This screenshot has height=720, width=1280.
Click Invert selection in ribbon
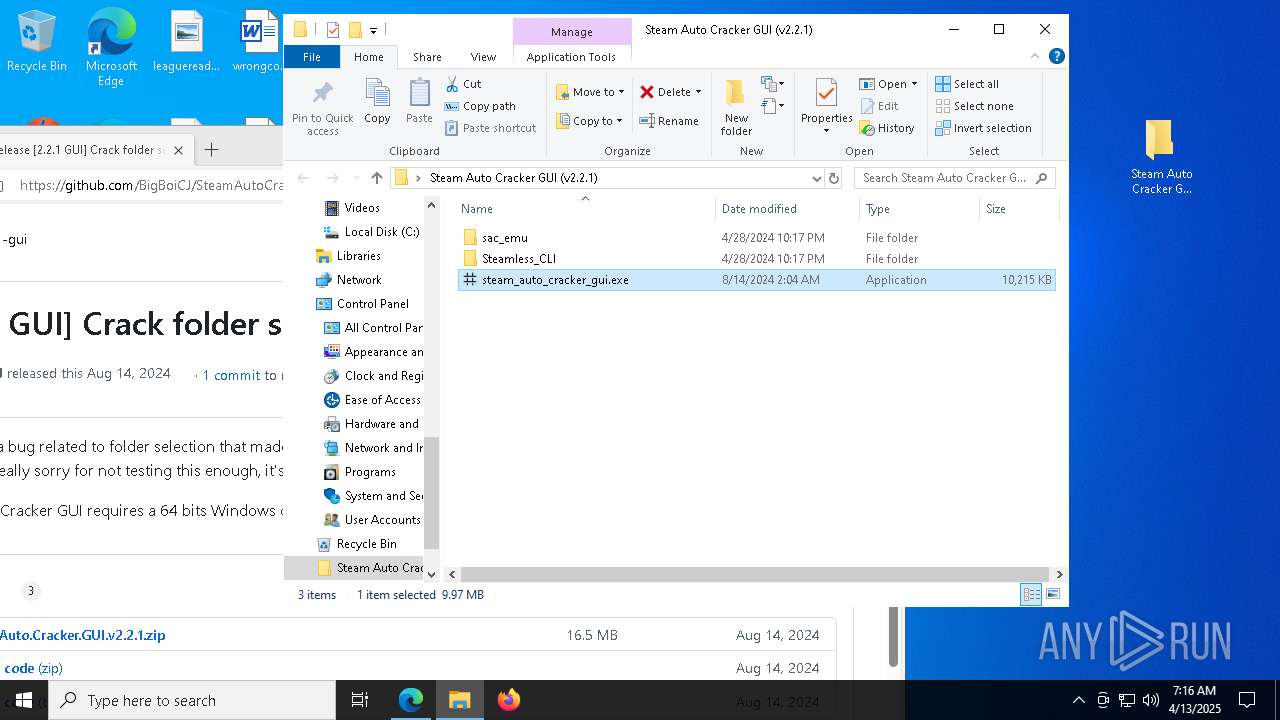983,128
